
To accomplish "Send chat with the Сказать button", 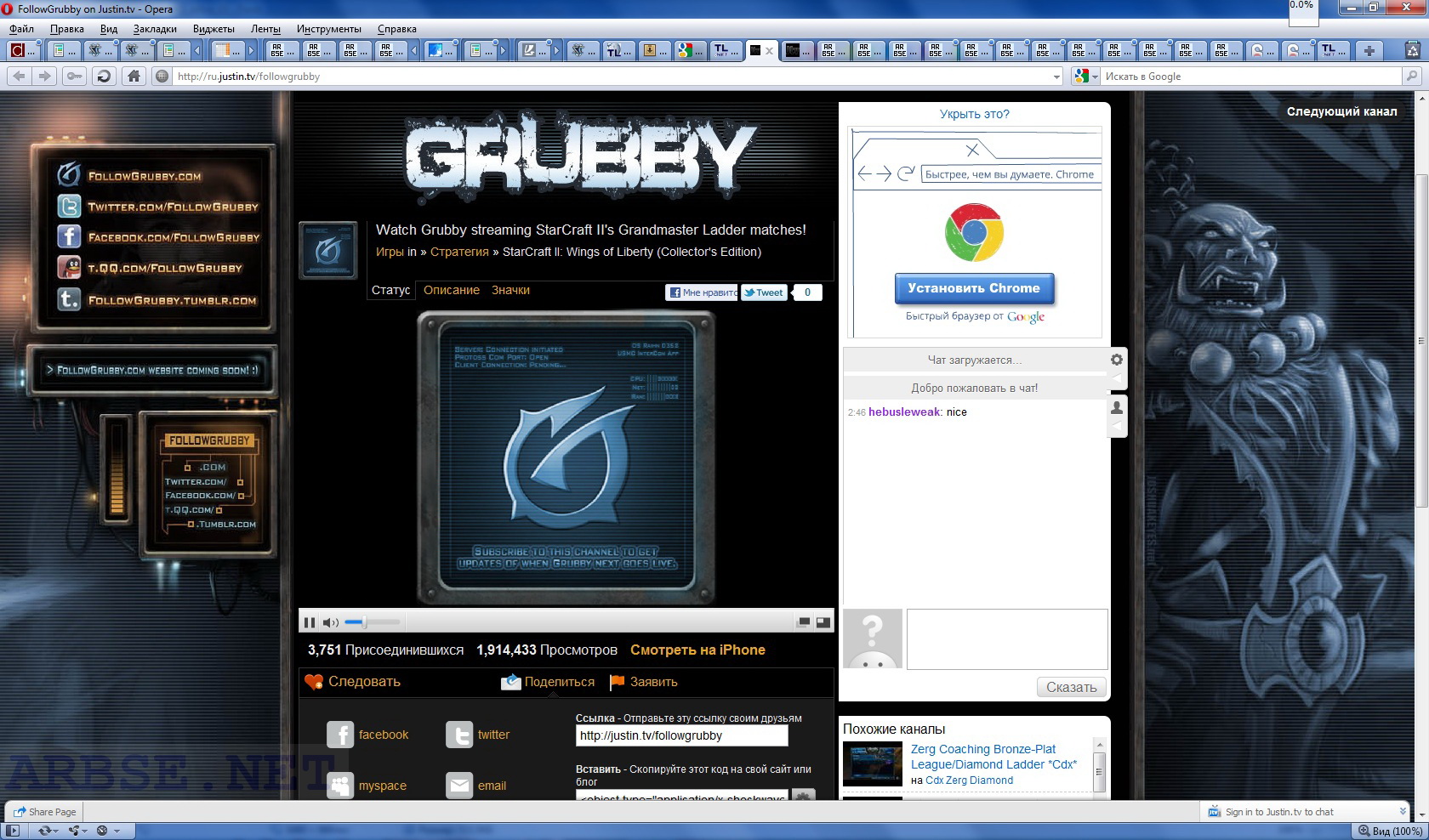I will [1072, 687].
